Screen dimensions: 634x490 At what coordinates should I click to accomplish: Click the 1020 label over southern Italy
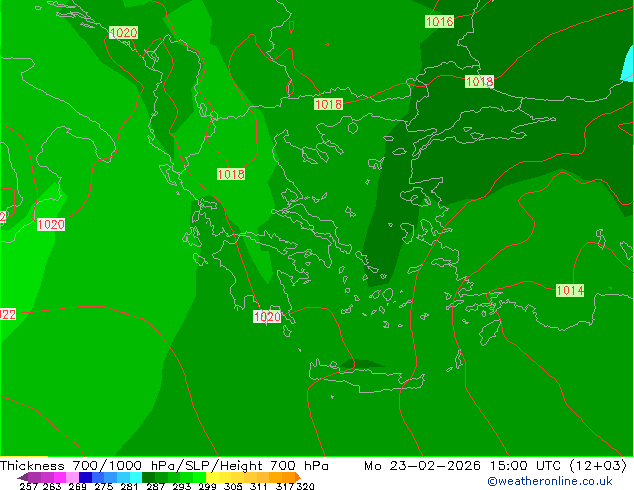tap(51, 224)
